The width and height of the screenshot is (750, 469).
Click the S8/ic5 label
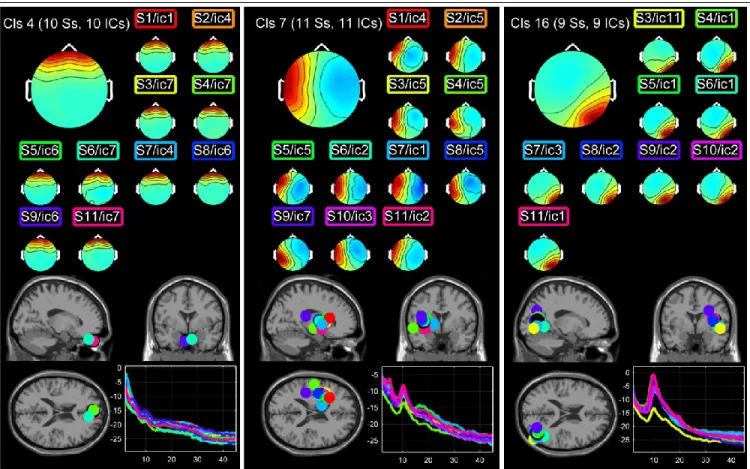click(x=465, y=151)
